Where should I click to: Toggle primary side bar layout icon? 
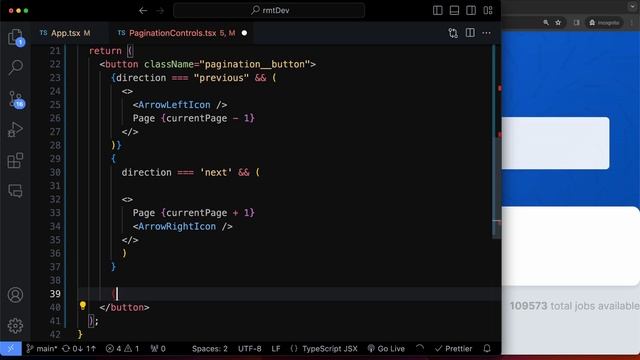[438, 11]
